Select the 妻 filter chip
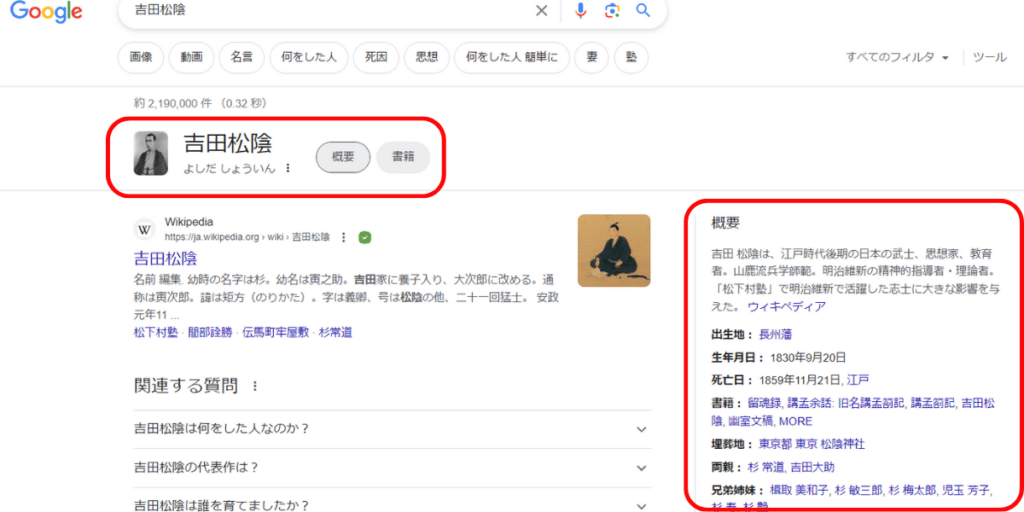The height and width of the screenshot is (512, 1024). [x=592, y=57]
